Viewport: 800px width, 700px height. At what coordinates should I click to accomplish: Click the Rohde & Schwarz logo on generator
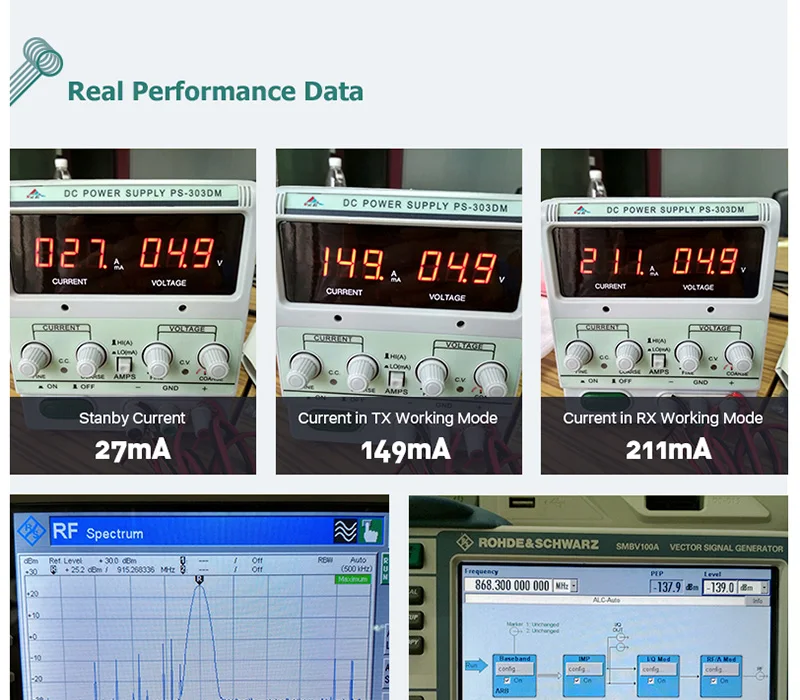[x=528, y=543]
